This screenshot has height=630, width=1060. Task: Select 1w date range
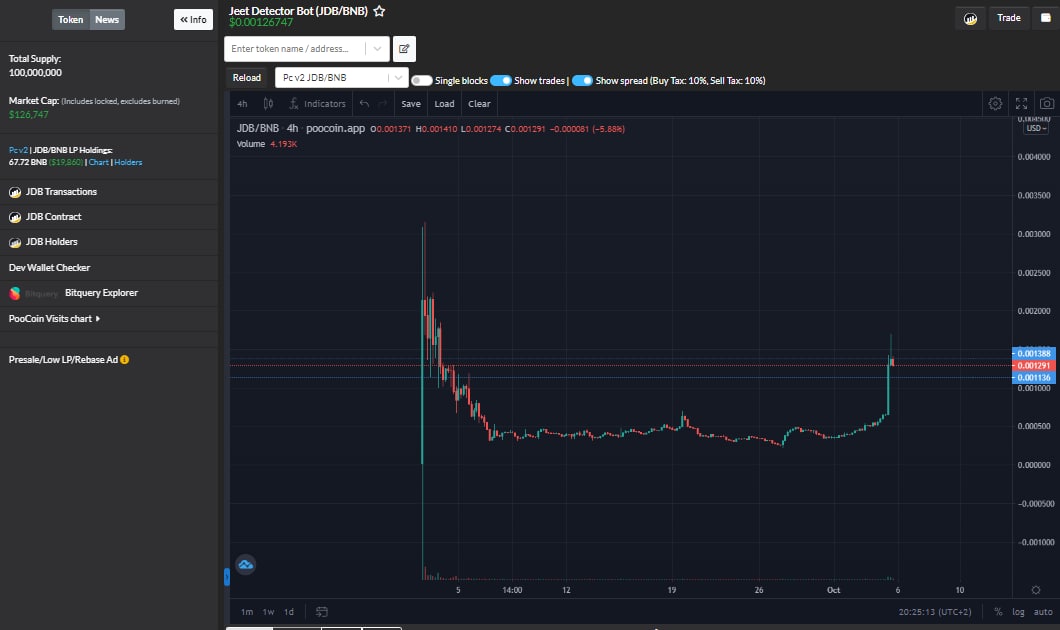click(x=268, y=612)
